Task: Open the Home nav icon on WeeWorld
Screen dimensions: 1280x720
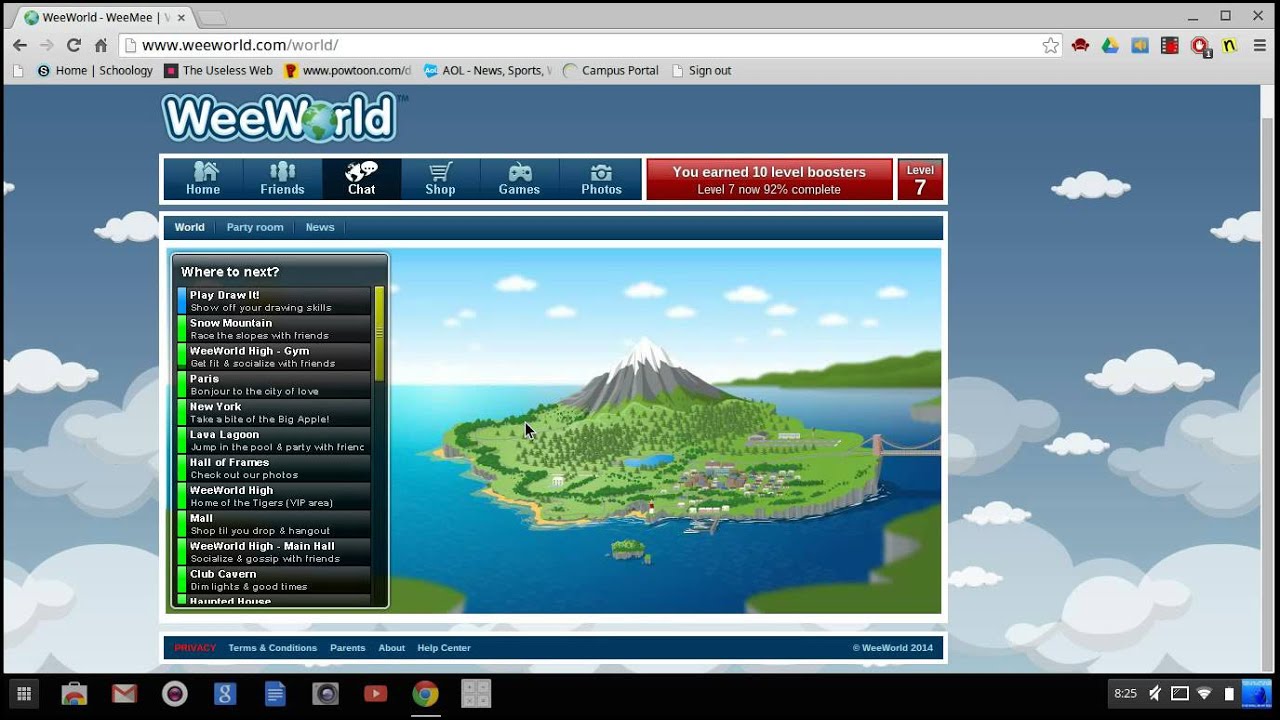Action: 203,179
